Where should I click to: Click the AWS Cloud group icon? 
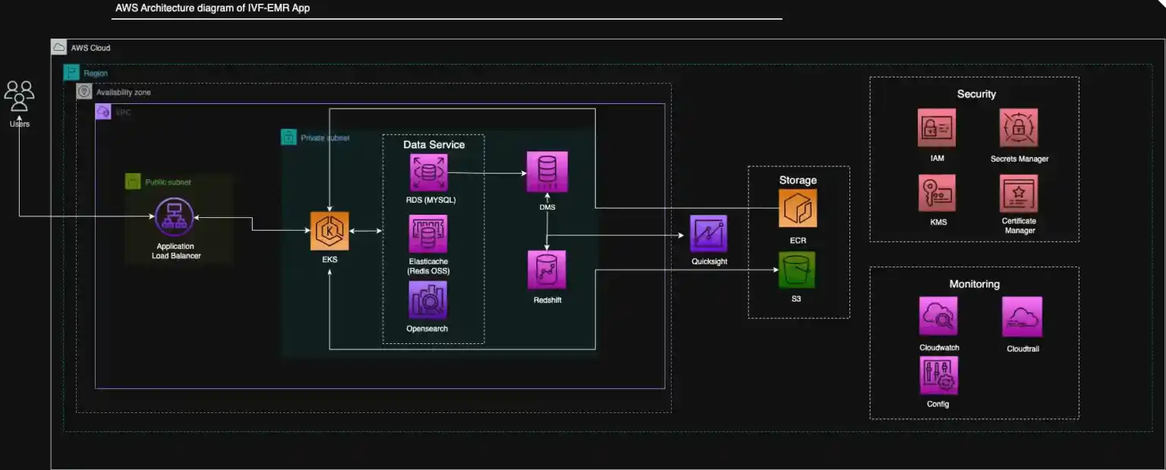pyautogui.click(x=58, y=47)
